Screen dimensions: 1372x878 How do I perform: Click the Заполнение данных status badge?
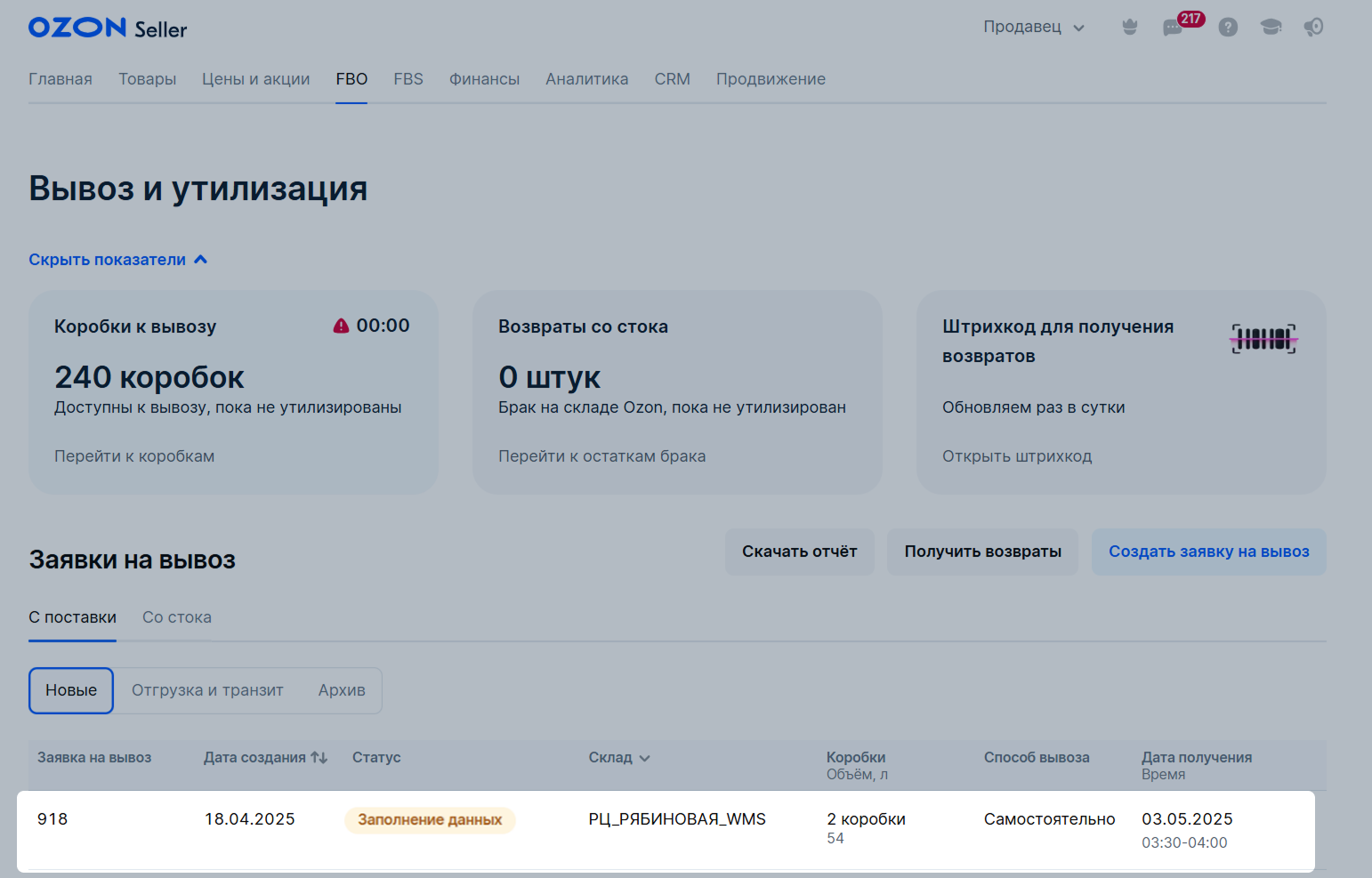pos(430,820)
